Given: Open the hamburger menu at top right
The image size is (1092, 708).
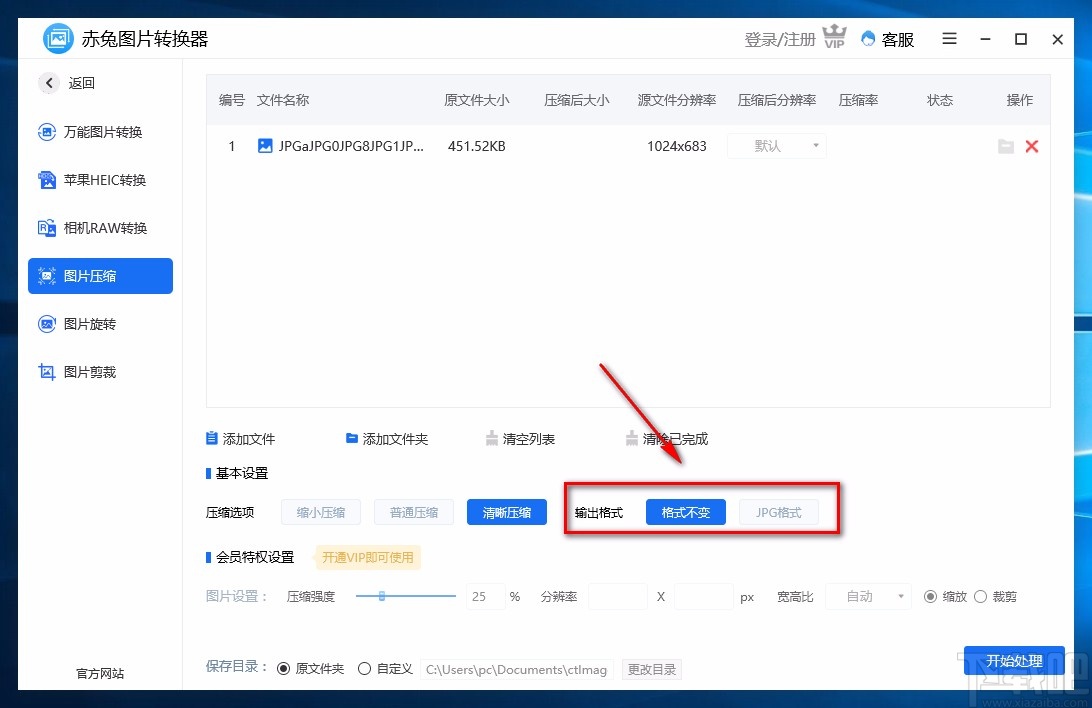Looking at the screenshot, I should [949, 39].
